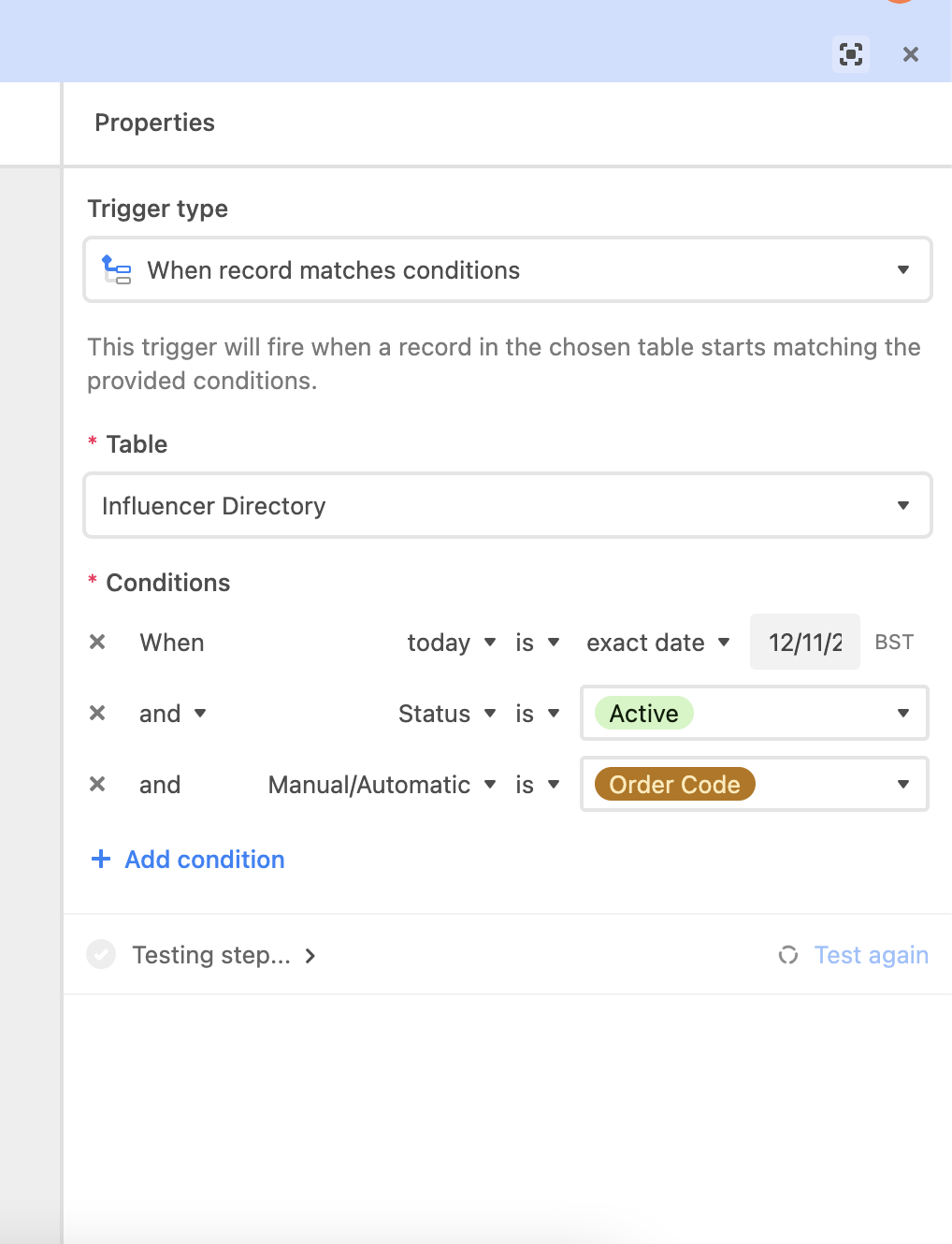Click the Testing step checkmark circle icon
The height and width of the screenshot is (1244, 952).
101,954
